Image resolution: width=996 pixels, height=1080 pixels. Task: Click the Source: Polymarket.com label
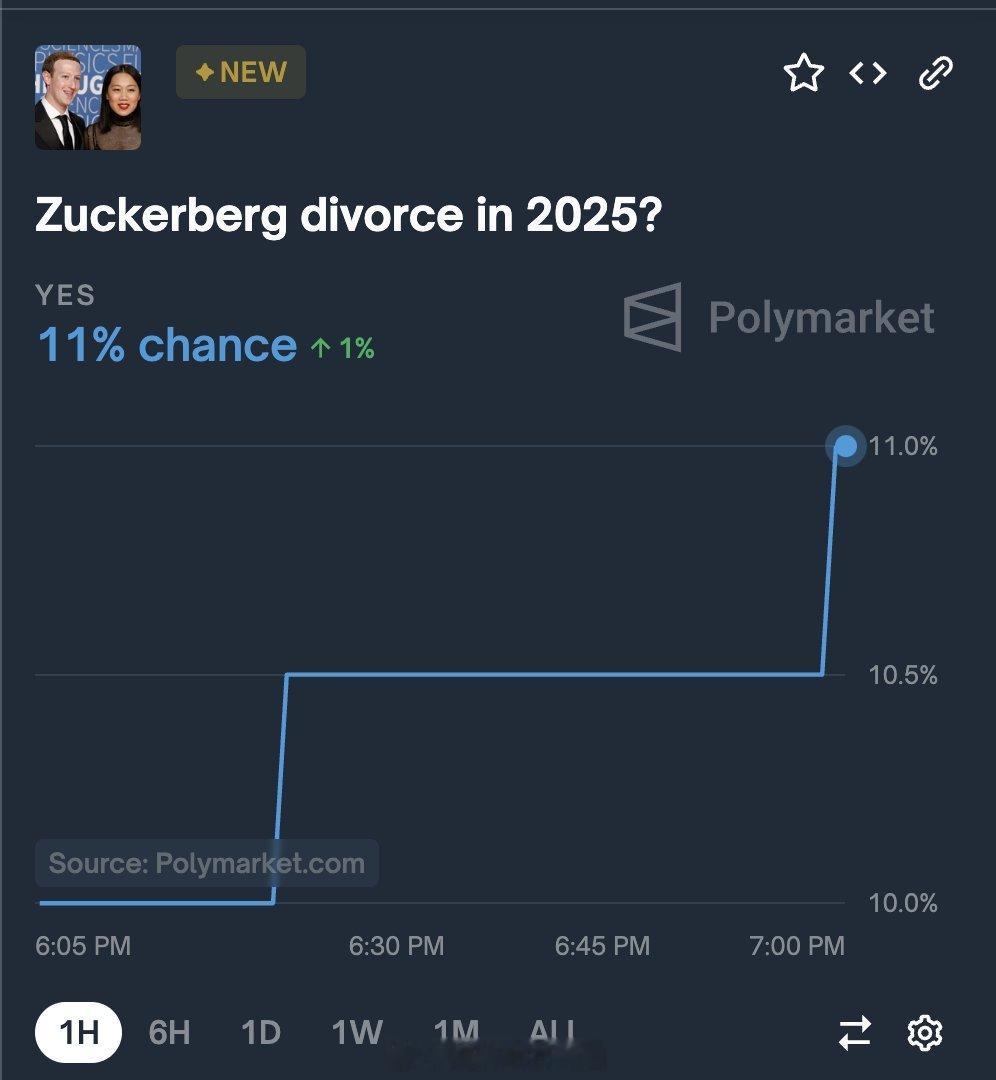click(207, 863)
